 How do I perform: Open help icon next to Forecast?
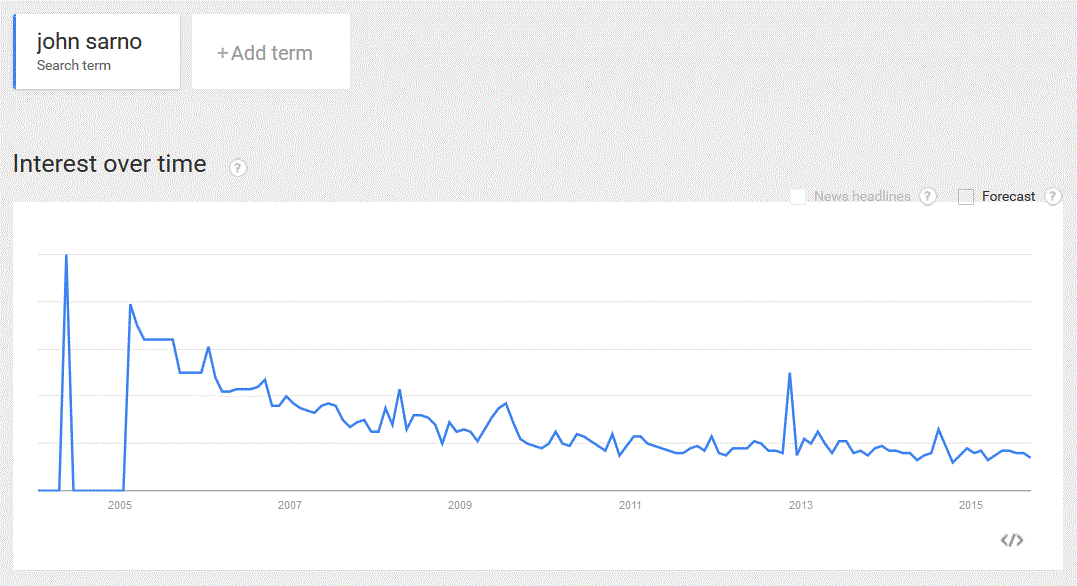(1052, 196)
